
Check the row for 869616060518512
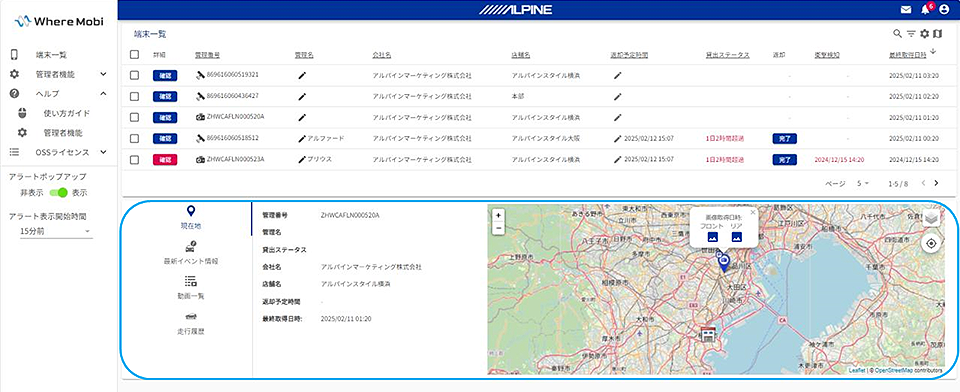pos(135,138)
